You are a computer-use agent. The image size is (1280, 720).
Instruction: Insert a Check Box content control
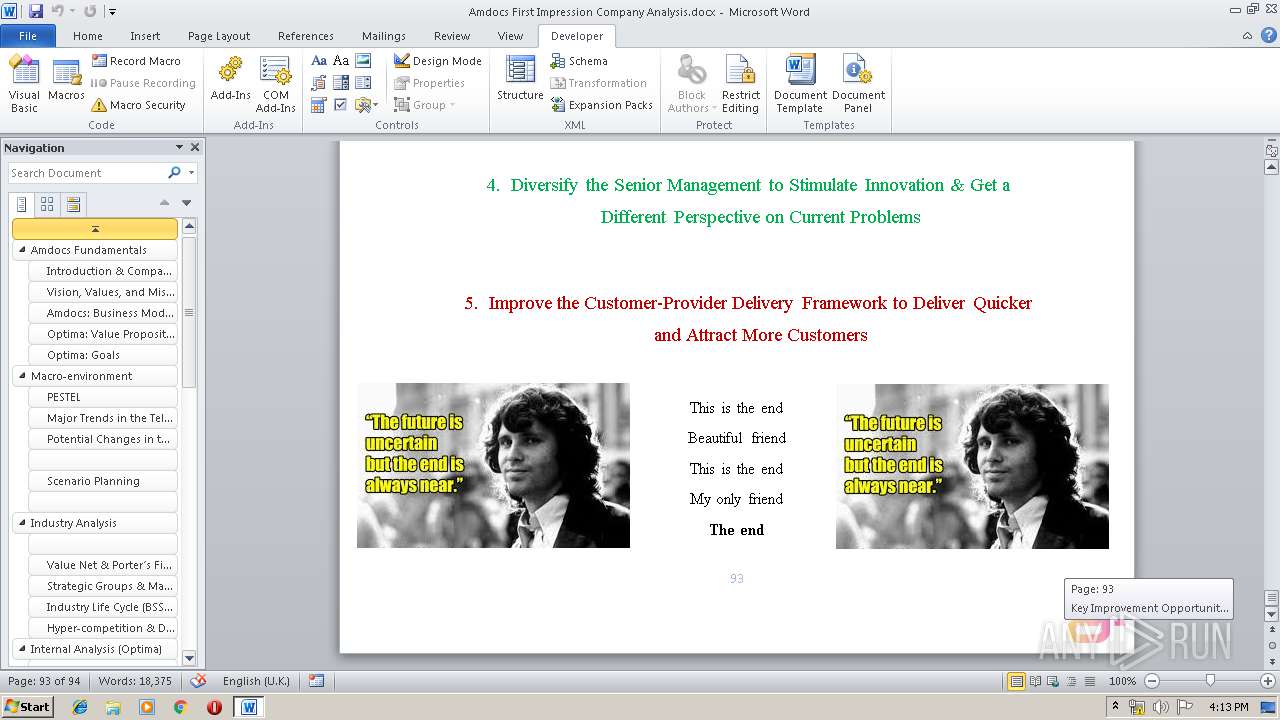(341, 105)
